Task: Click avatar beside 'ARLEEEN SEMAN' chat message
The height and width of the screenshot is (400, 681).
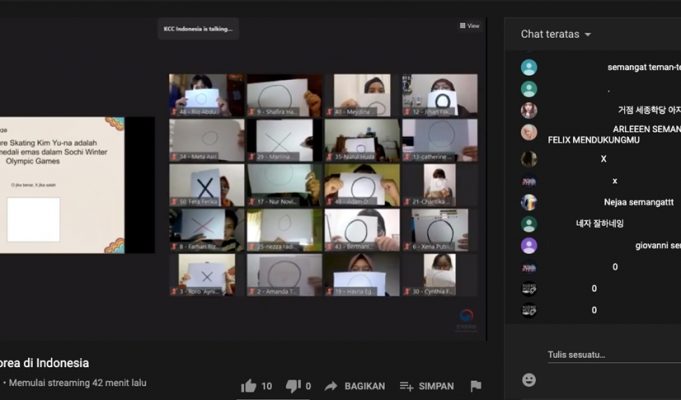Action: (529, 132)
